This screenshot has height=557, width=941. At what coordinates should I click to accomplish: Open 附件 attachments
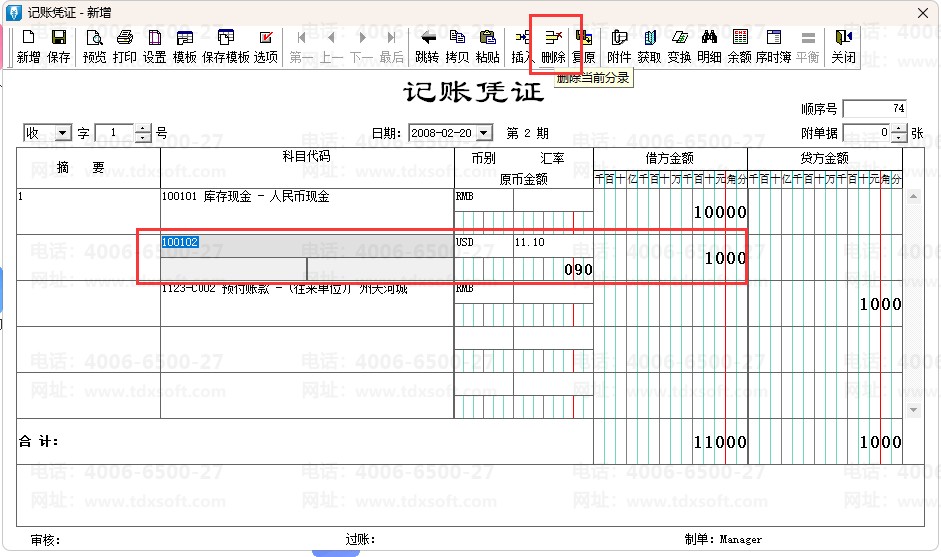point(619,46)
